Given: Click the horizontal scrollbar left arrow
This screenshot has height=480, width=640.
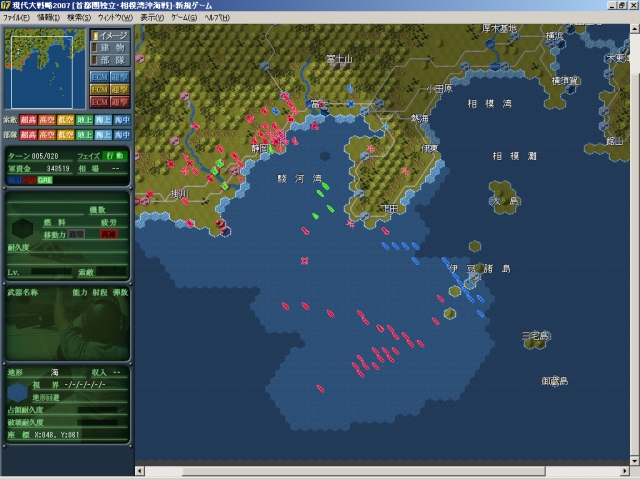Looking at the screenshot, I should 139,471.
